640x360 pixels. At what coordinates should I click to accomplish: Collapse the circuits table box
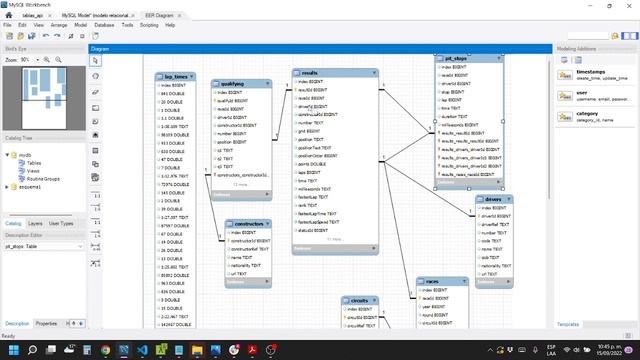pyautogui.click(x=374, y=300)
